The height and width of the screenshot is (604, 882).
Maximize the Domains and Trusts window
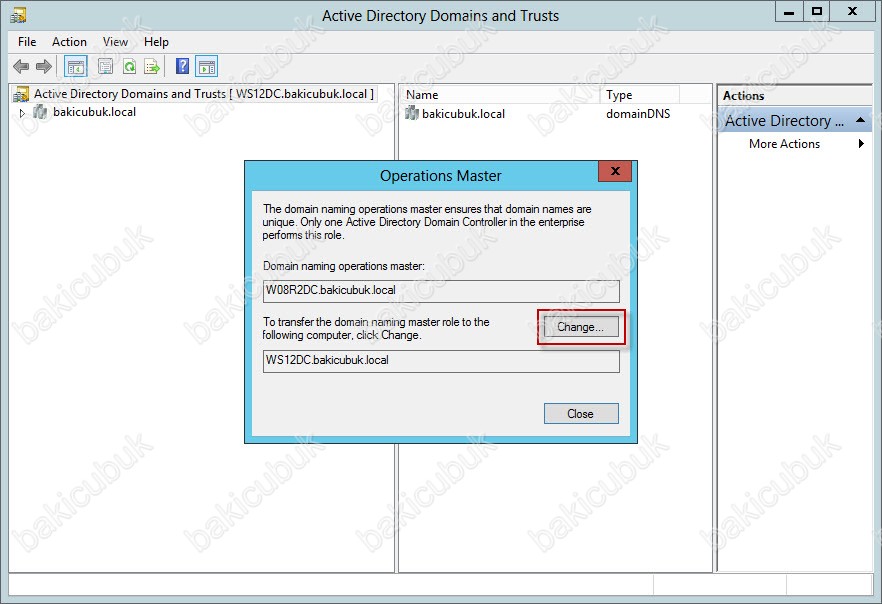817,12
